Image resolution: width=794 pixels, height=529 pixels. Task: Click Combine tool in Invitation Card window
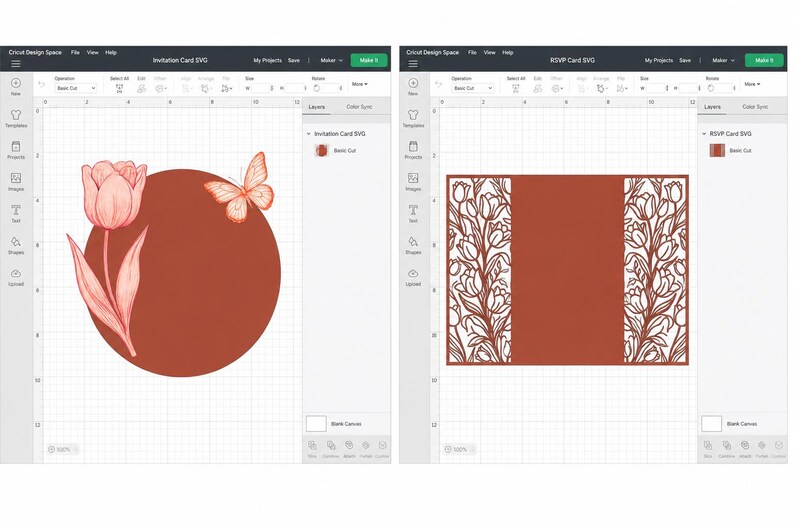[331, 449]
